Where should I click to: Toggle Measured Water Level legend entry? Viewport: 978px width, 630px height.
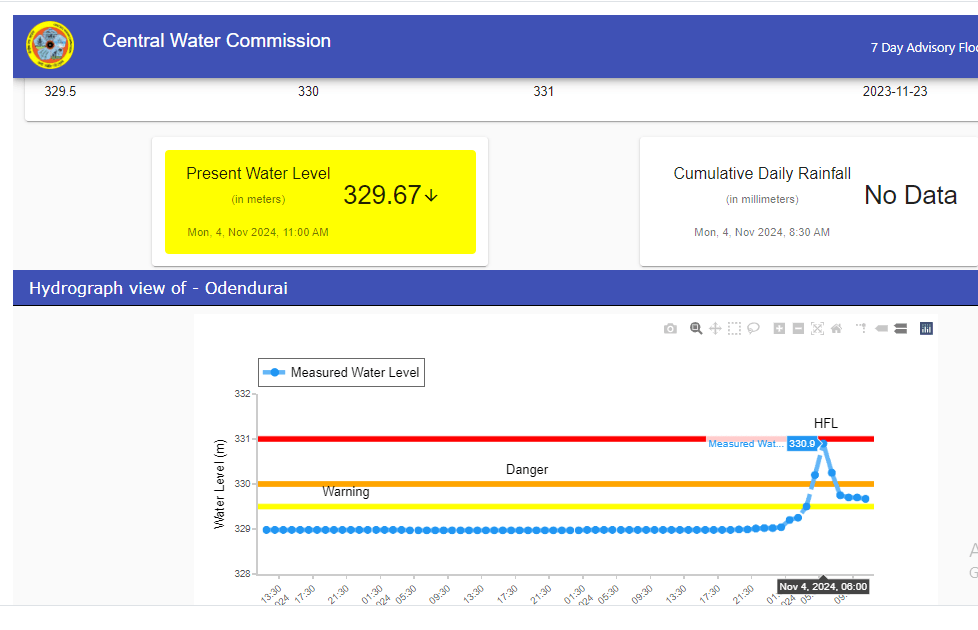pos(341,373)
